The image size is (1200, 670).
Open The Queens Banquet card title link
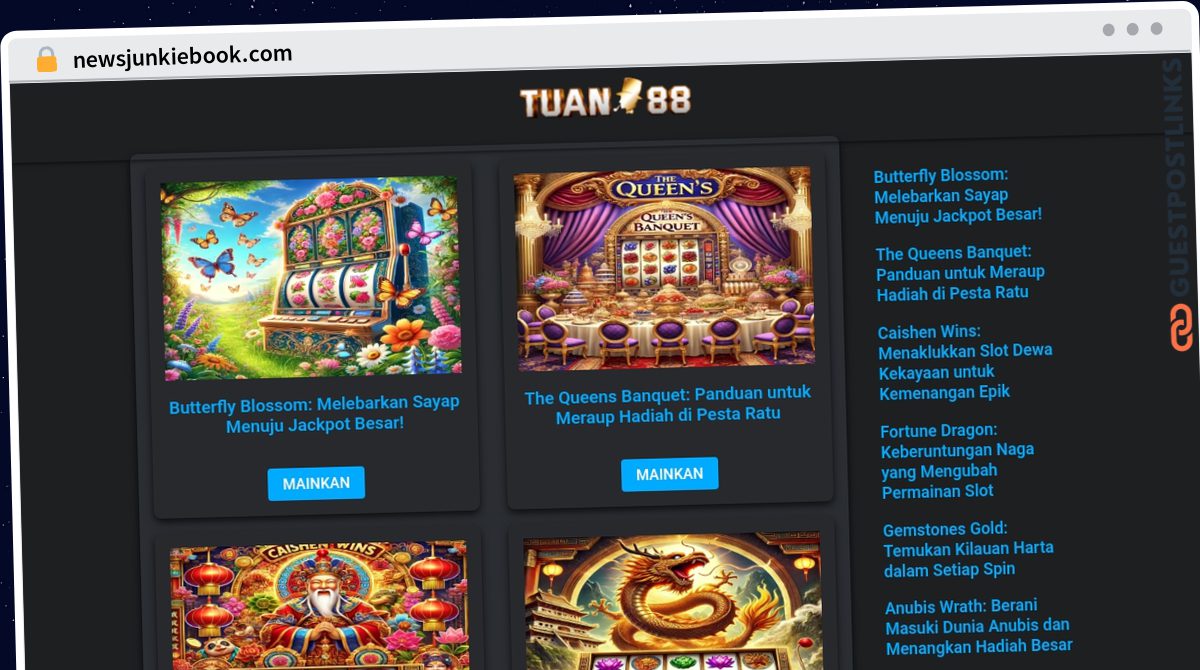click(668, 404)
